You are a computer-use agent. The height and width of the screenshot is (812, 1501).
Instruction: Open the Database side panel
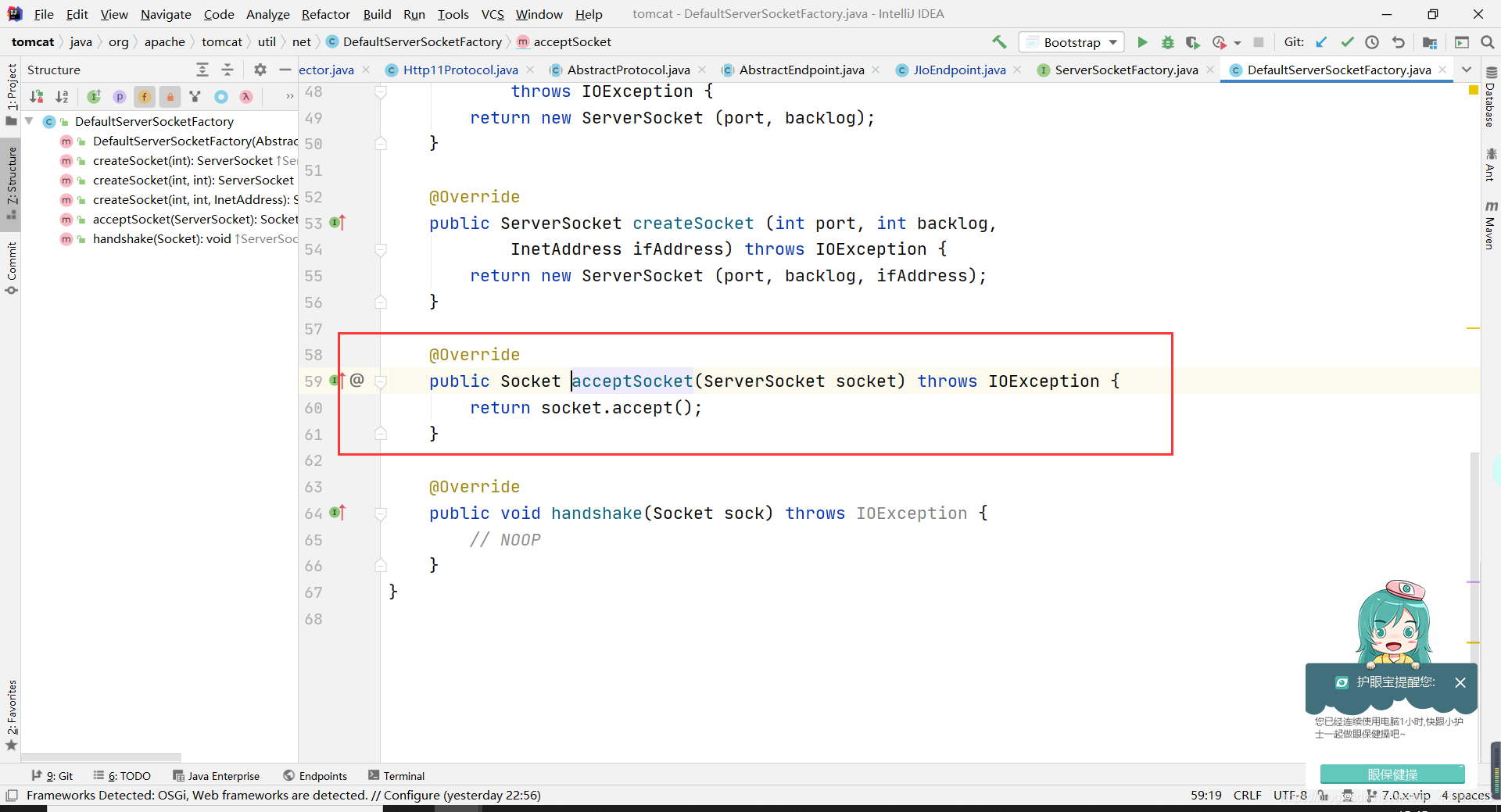pyautogui.click(x=1491, y=98)
